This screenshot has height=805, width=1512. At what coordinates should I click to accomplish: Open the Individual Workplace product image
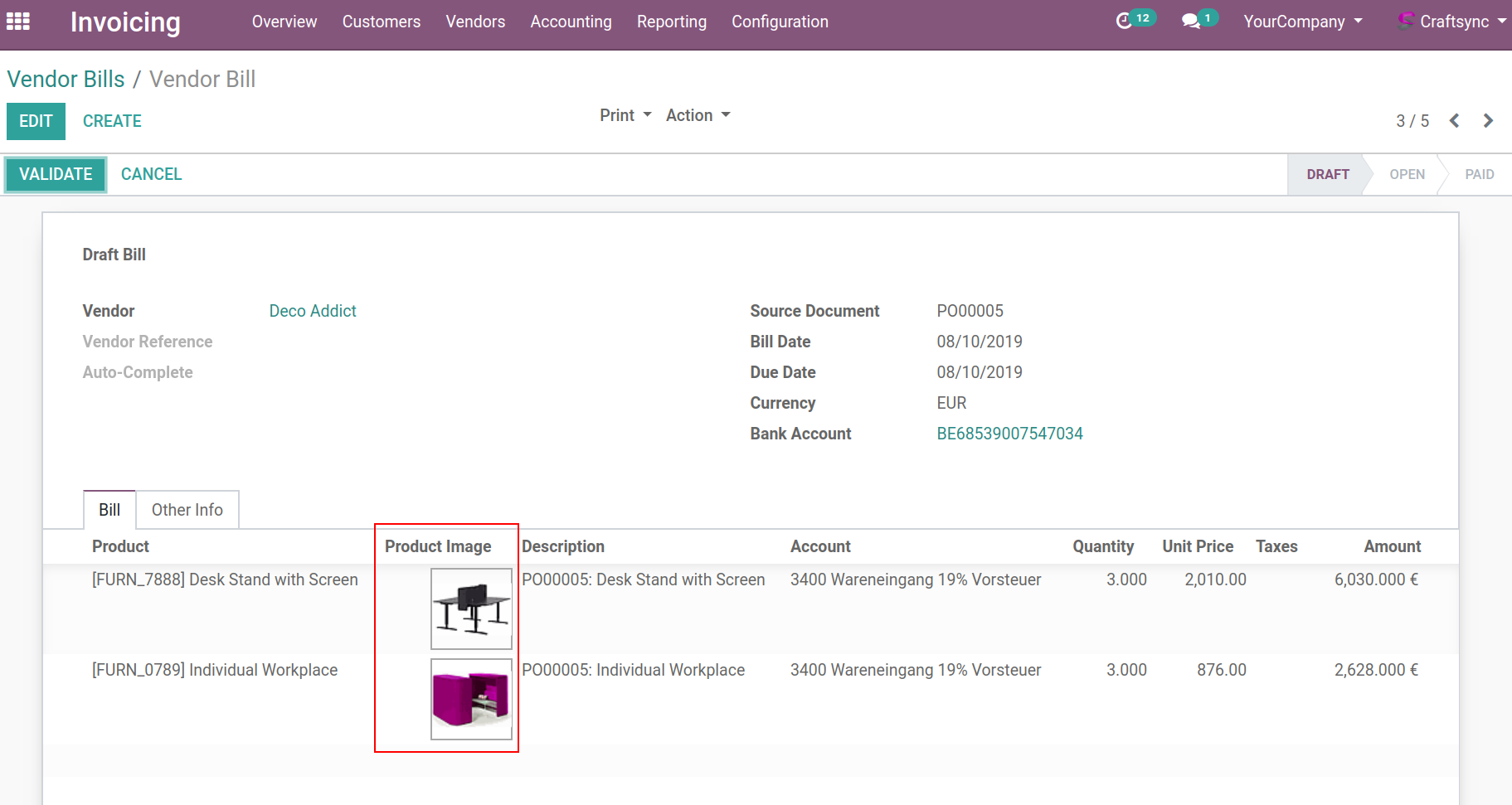tap(471, 699)
